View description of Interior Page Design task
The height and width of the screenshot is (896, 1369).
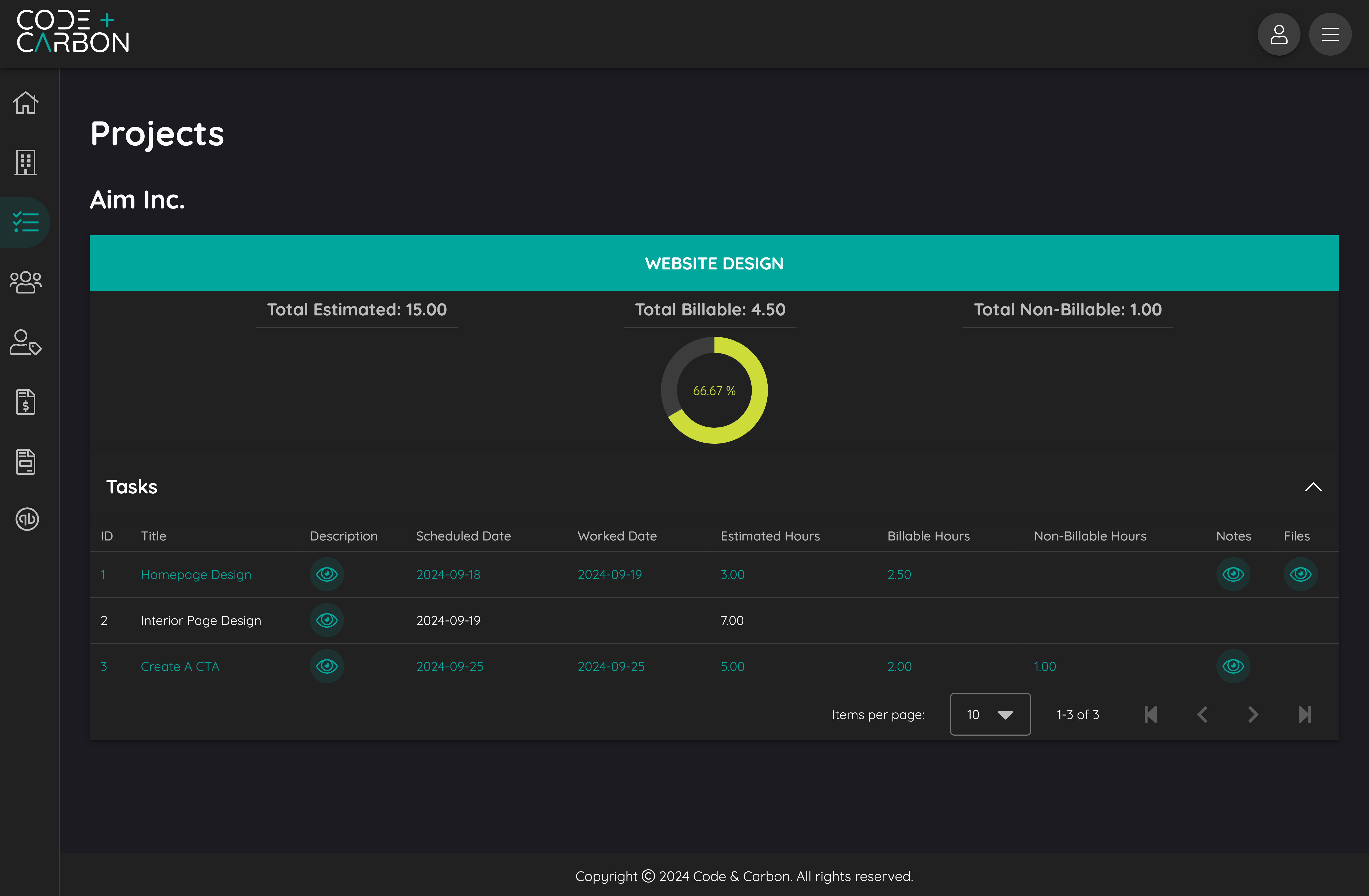click(x=327, y=620)
